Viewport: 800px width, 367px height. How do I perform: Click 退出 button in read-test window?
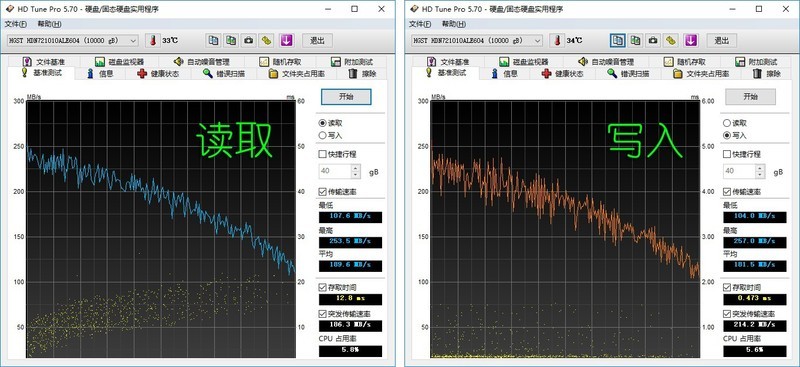coord(317,40)
